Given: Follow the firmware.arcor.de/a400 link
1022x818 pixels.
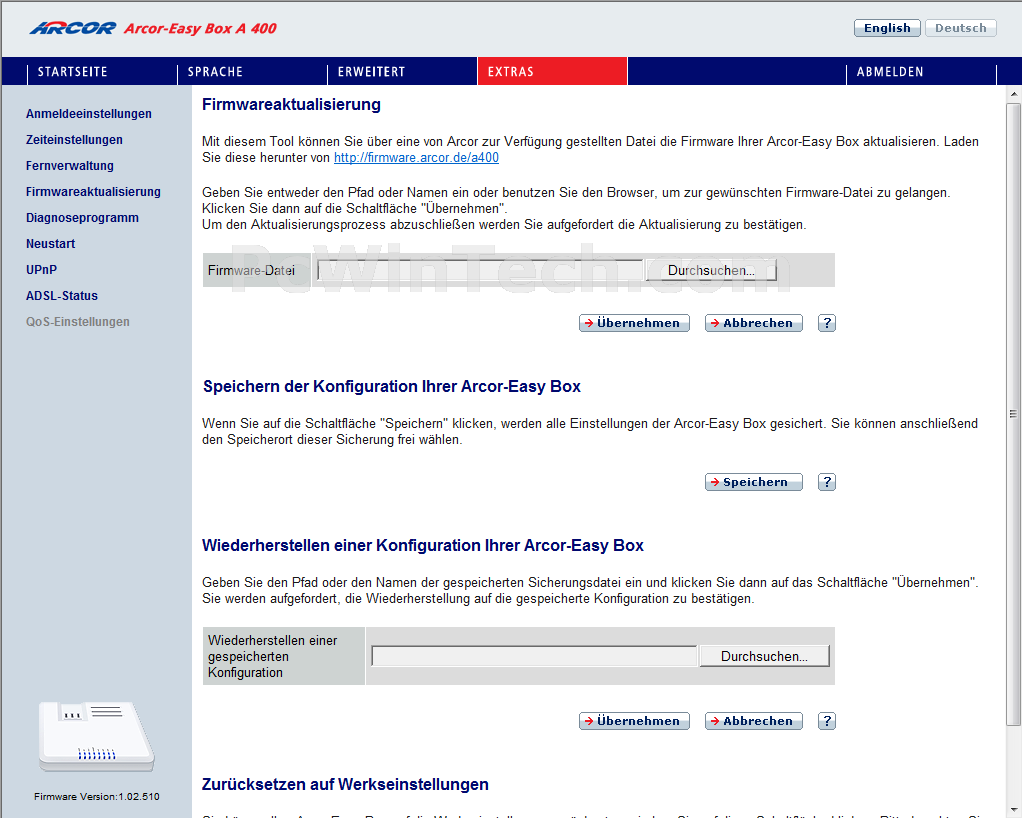Looking at the screenshot, I should pyautogui.click(x=416, y=158).
